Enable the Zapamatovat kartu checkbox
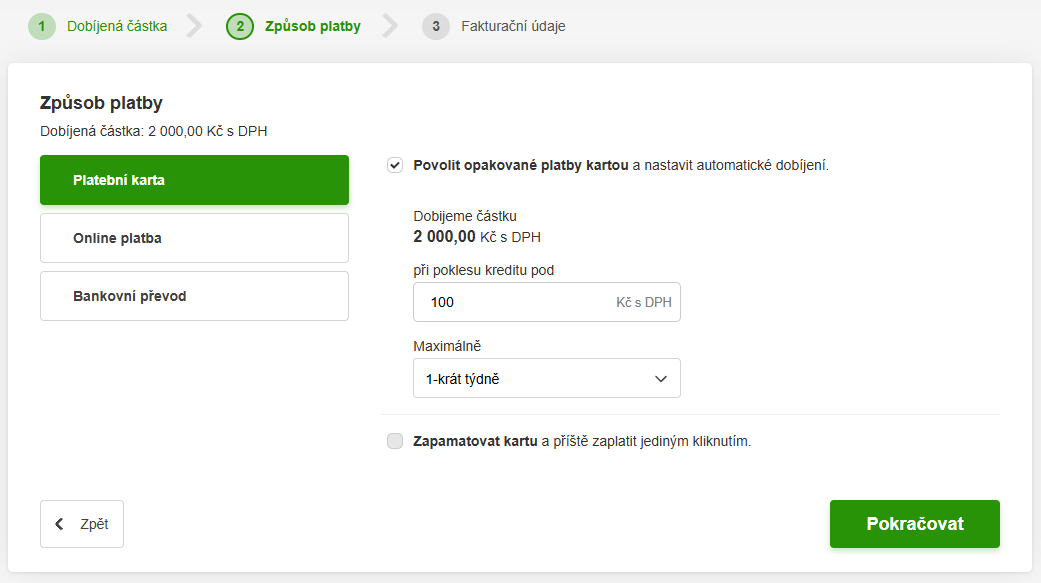The width and height of the screenshot is (1041, 583). (x=395, y=441)
